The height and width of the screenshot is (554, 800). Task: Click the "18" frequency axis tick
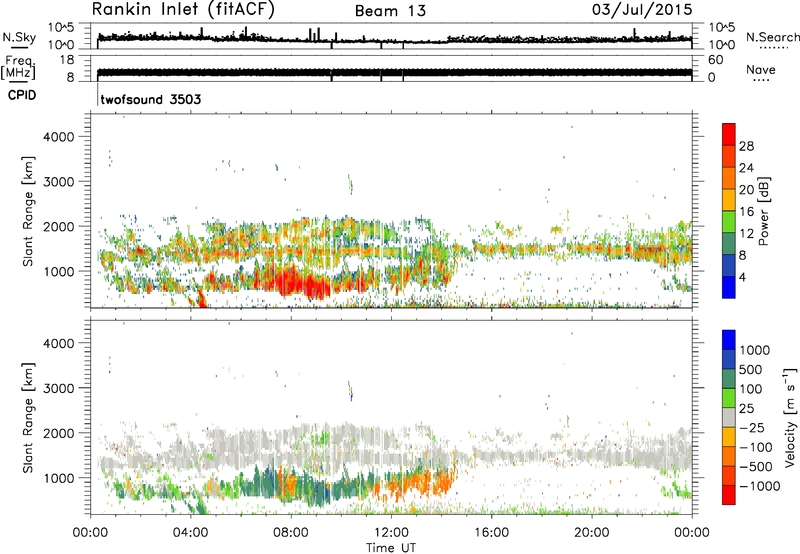tap(67, 60)
